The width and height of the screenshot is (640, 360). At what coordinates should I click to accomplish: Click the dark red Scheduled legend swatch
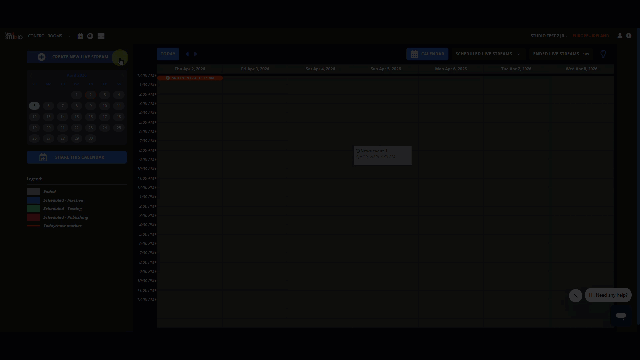(33, 218)
